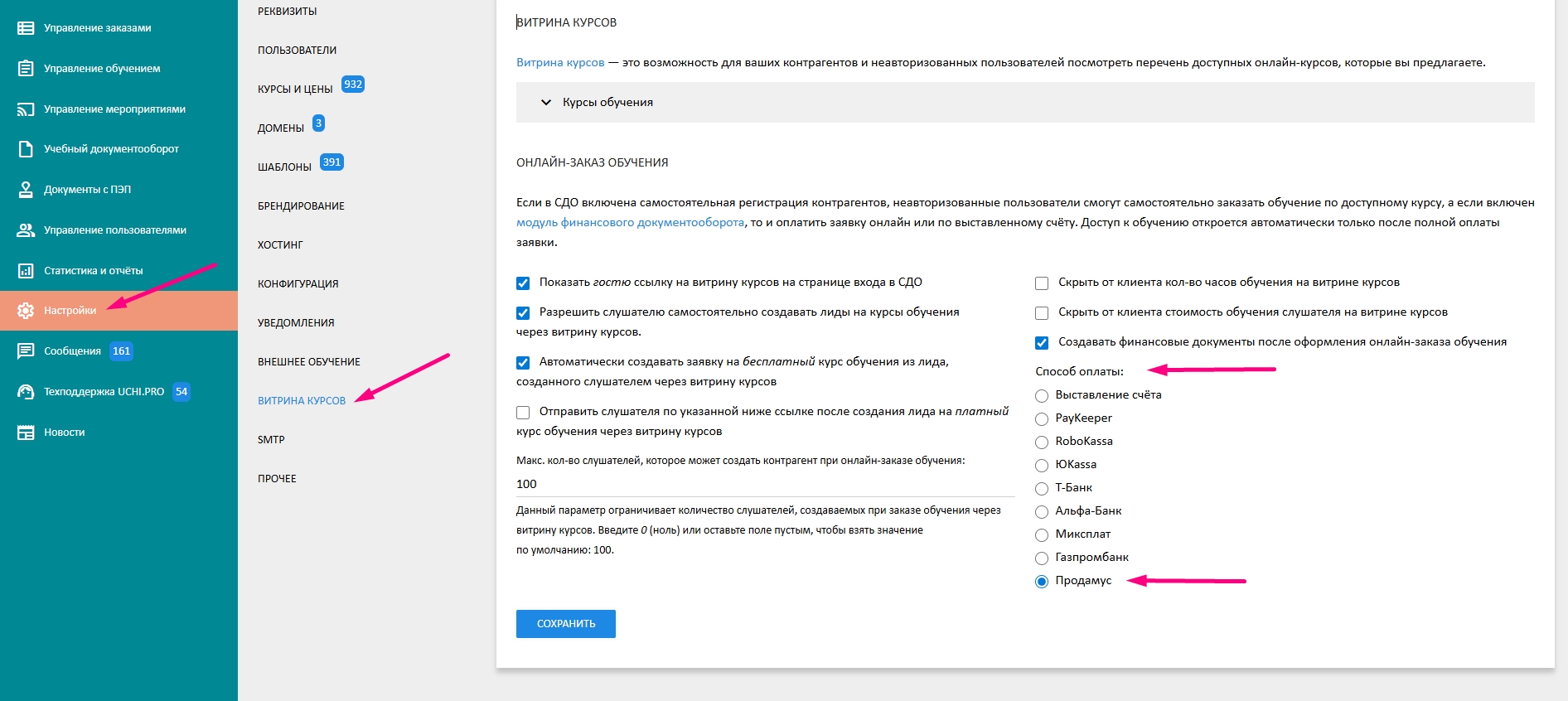Select Продамус payment method
Image resolution: width=1568 pixels, height=701 pixels.
pos(1042,582)
